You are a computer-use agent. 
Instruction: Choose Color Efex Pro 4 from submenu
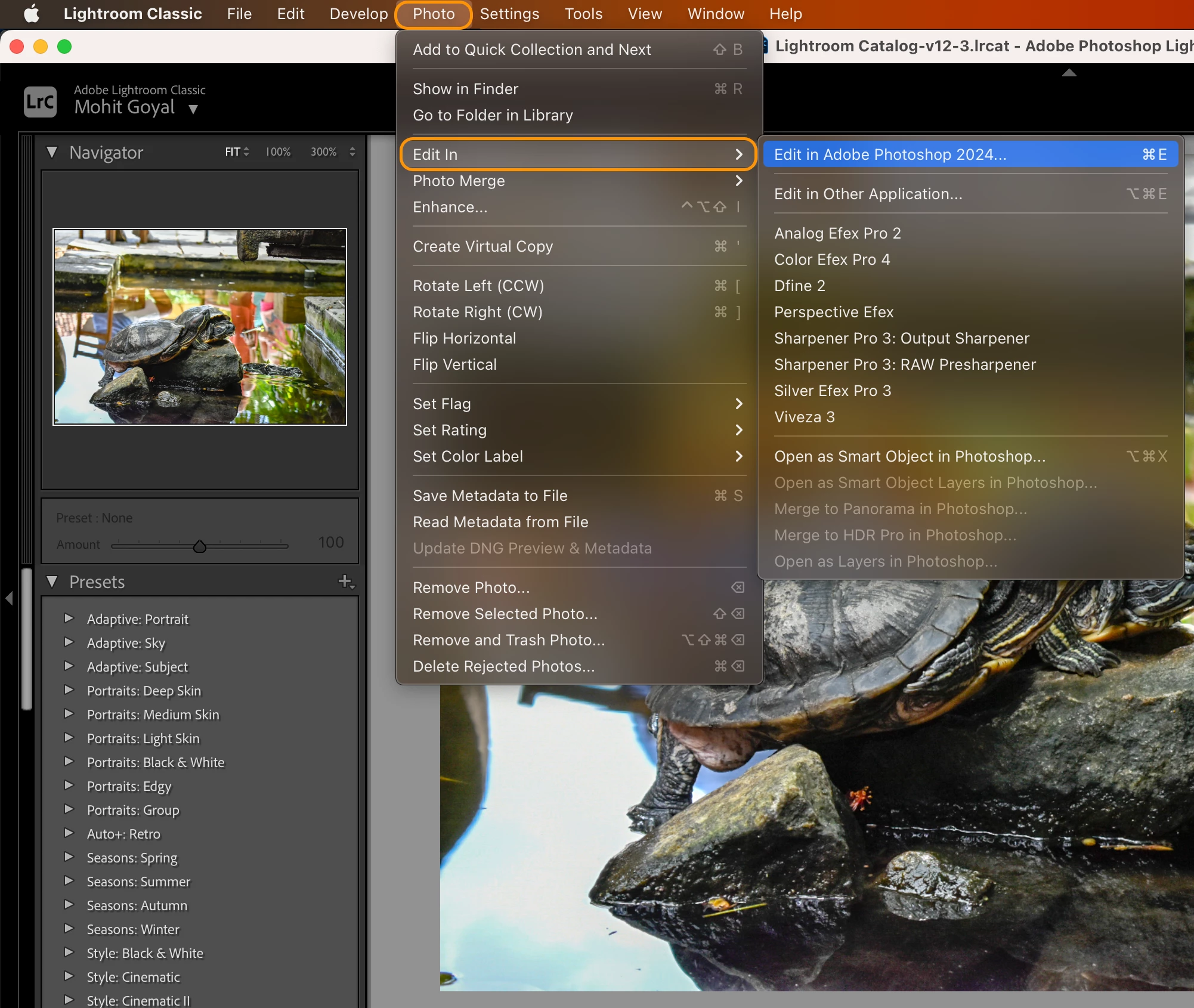tap(831, 259)
